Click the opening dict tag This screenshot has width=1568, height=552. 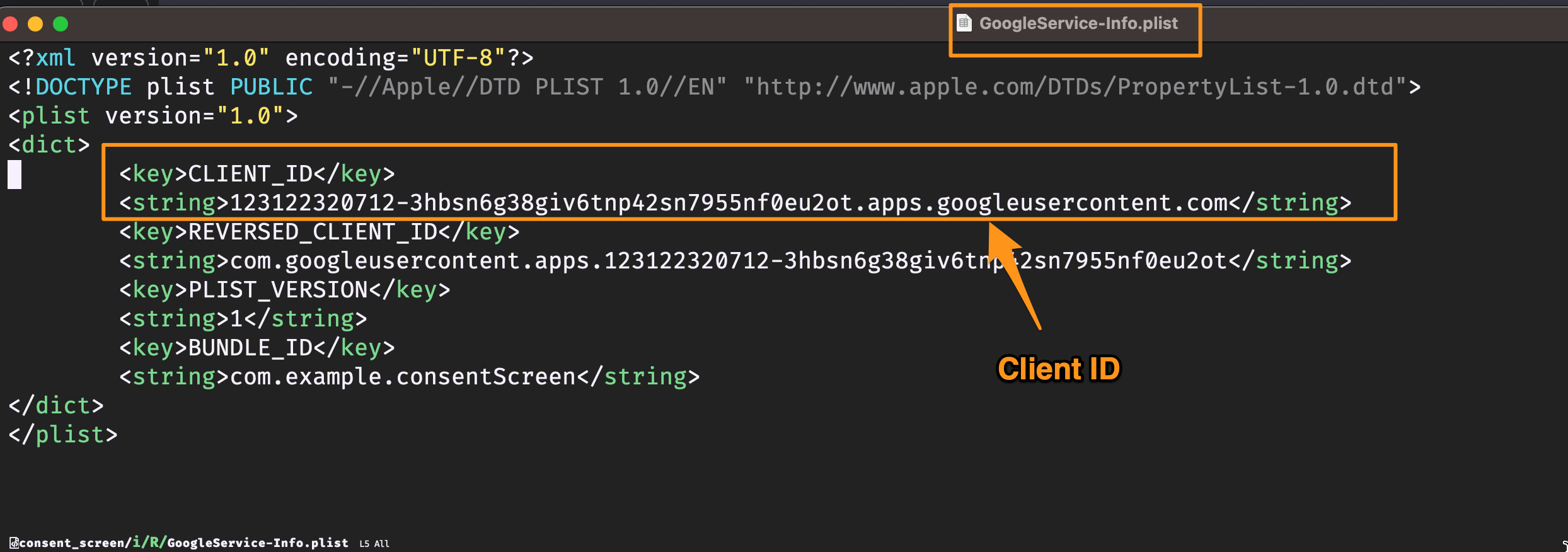(49, 145)
